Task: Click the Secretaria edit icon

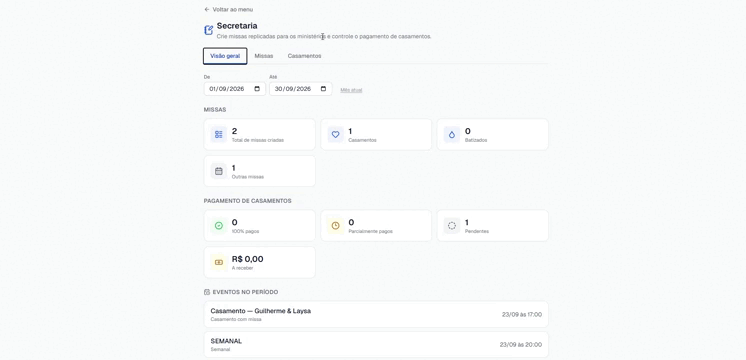Action: [x=208, y=30]
